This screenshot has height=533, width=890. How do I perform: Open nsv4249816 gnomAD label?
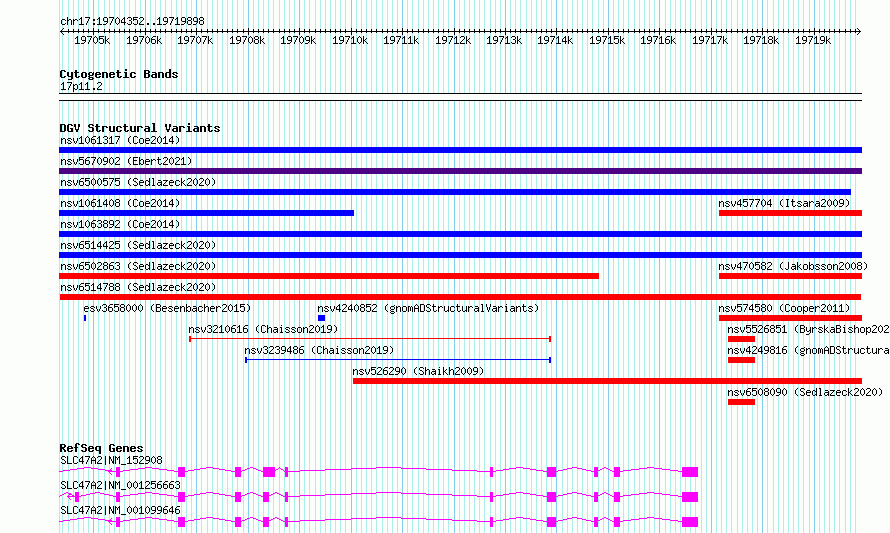click(x=808, y=350)
